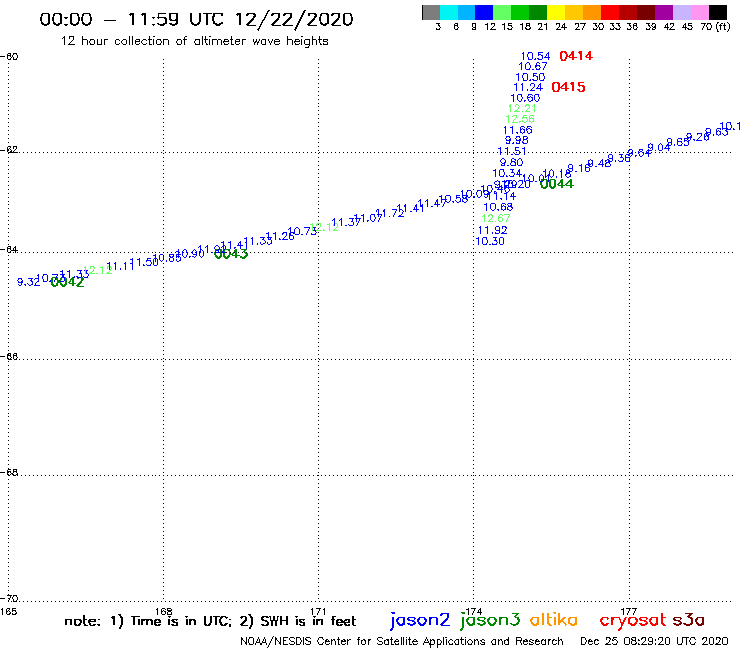Click the 'jason2' satellite legend label

(420, 621)
